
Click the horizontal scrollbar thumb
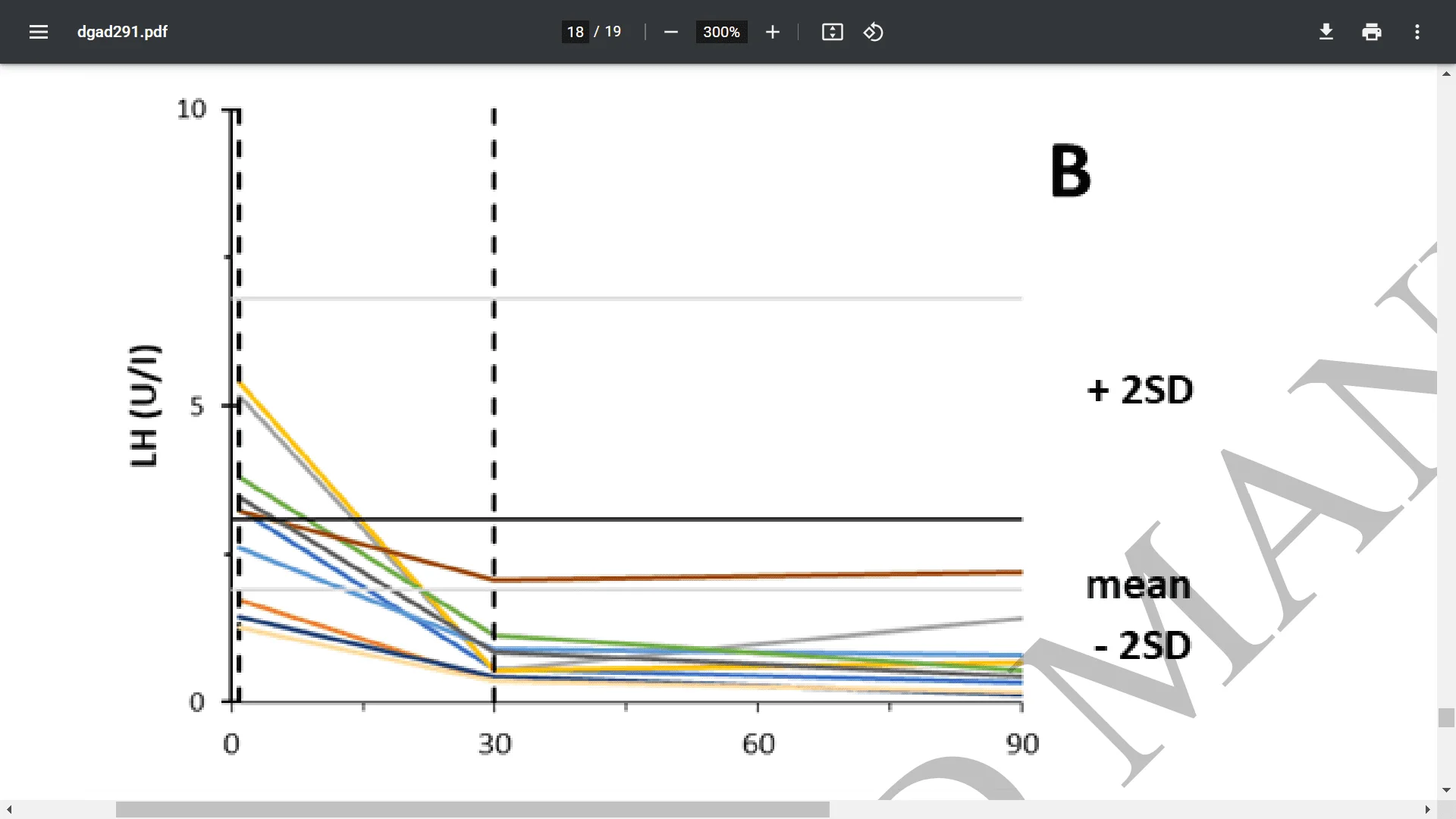472,810
